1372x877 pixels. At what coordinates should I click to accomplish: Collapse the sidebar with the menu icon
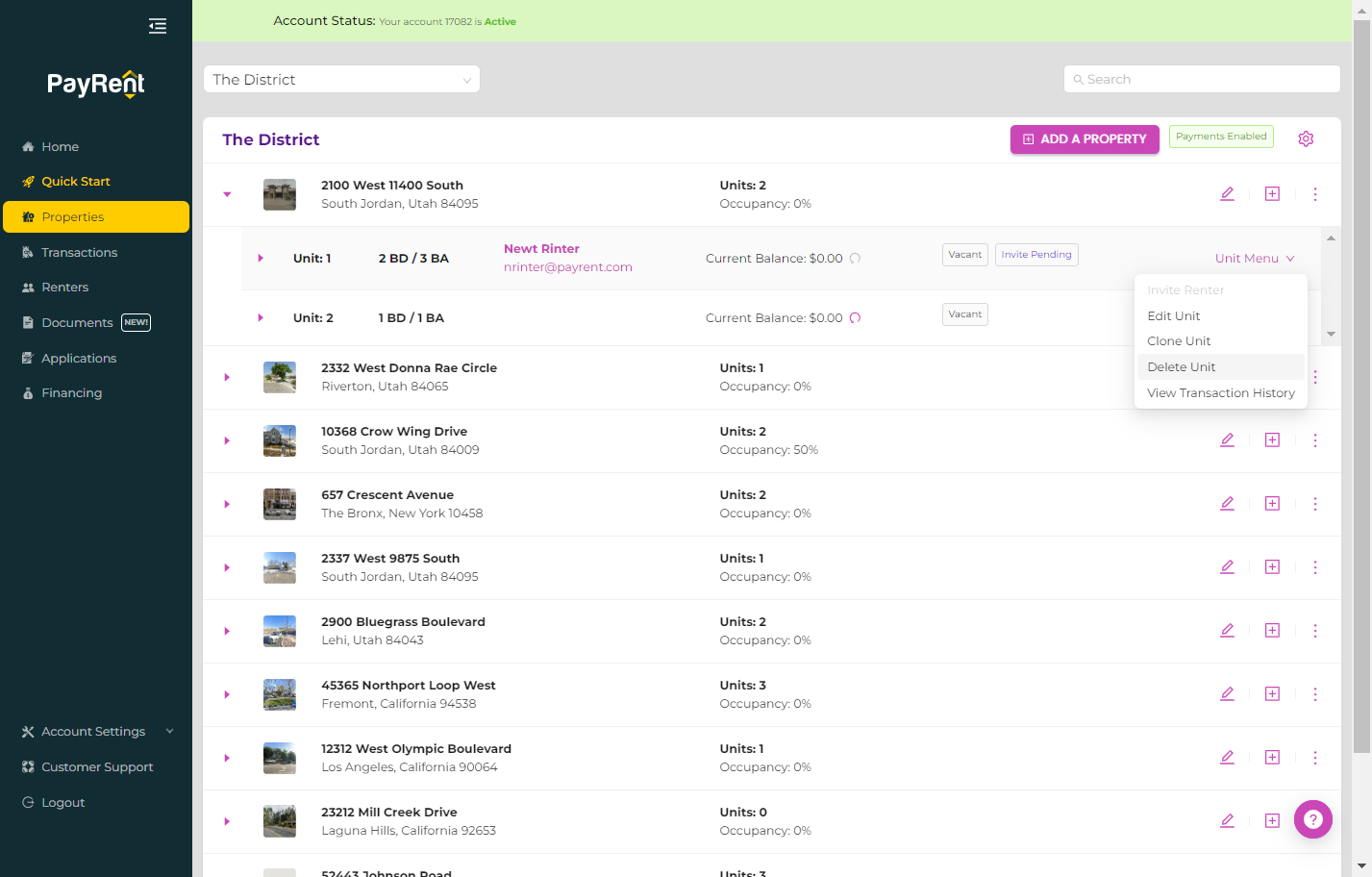point(158,26)
